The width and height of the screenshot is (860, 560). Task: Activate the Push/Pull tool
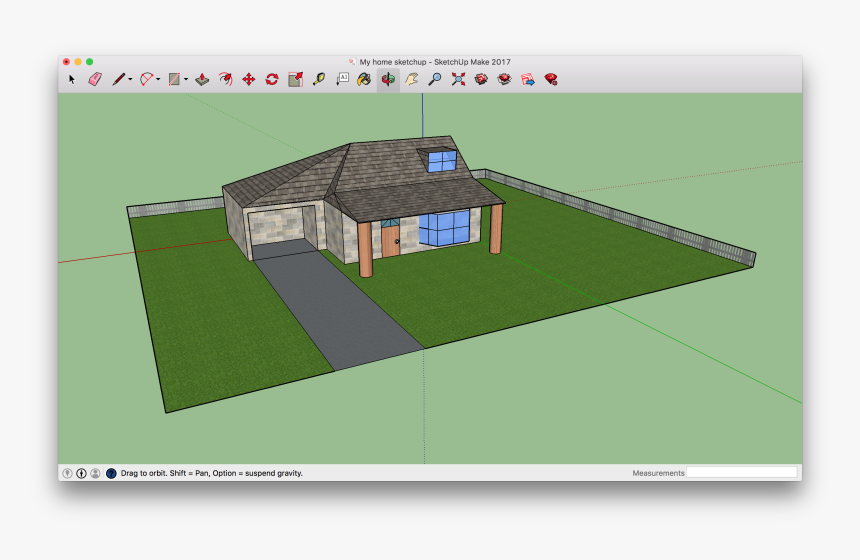202,79
